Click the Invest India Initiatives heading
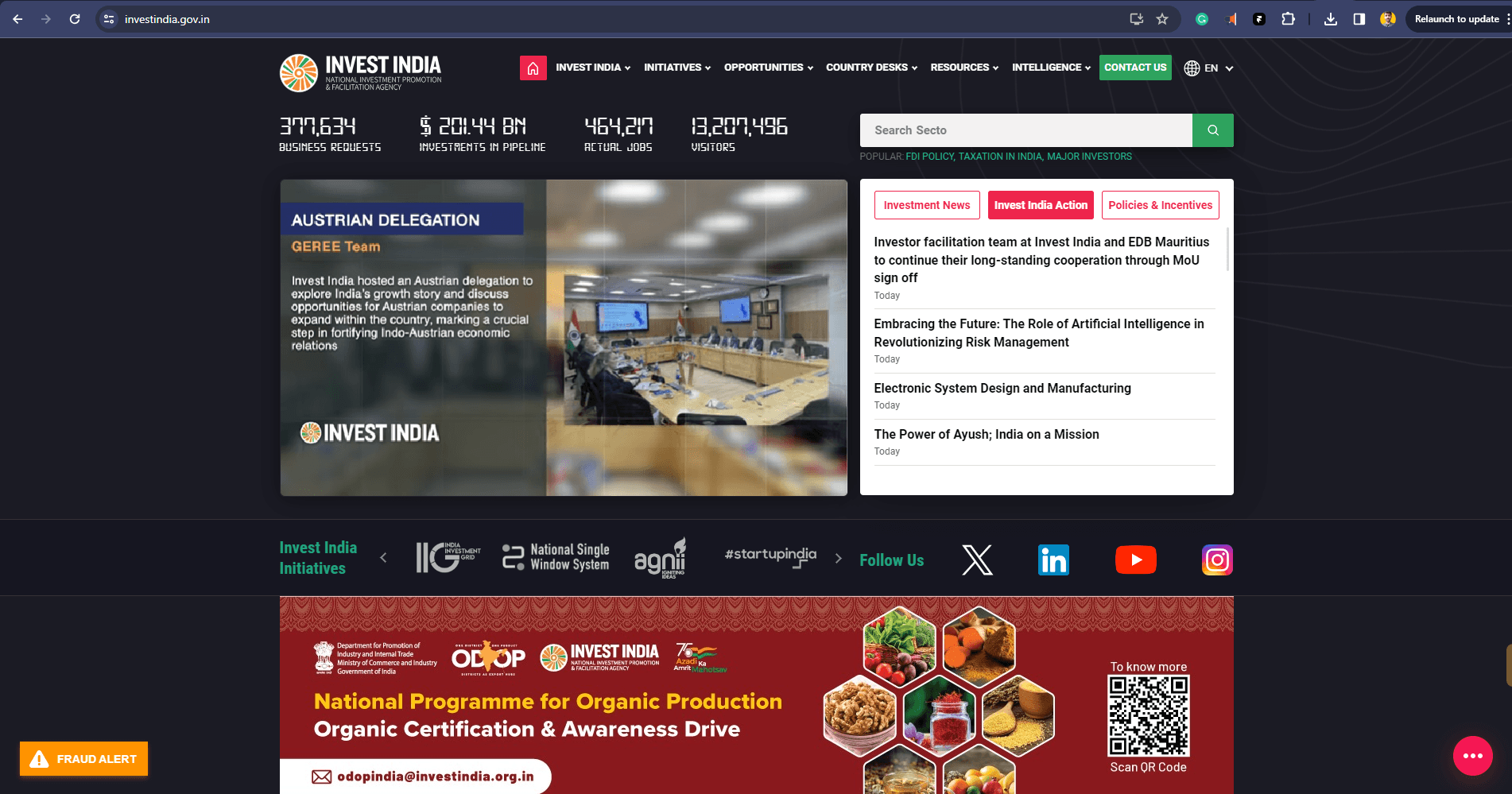This screenshot has height=794, width=1512. (x=318, y=558)
